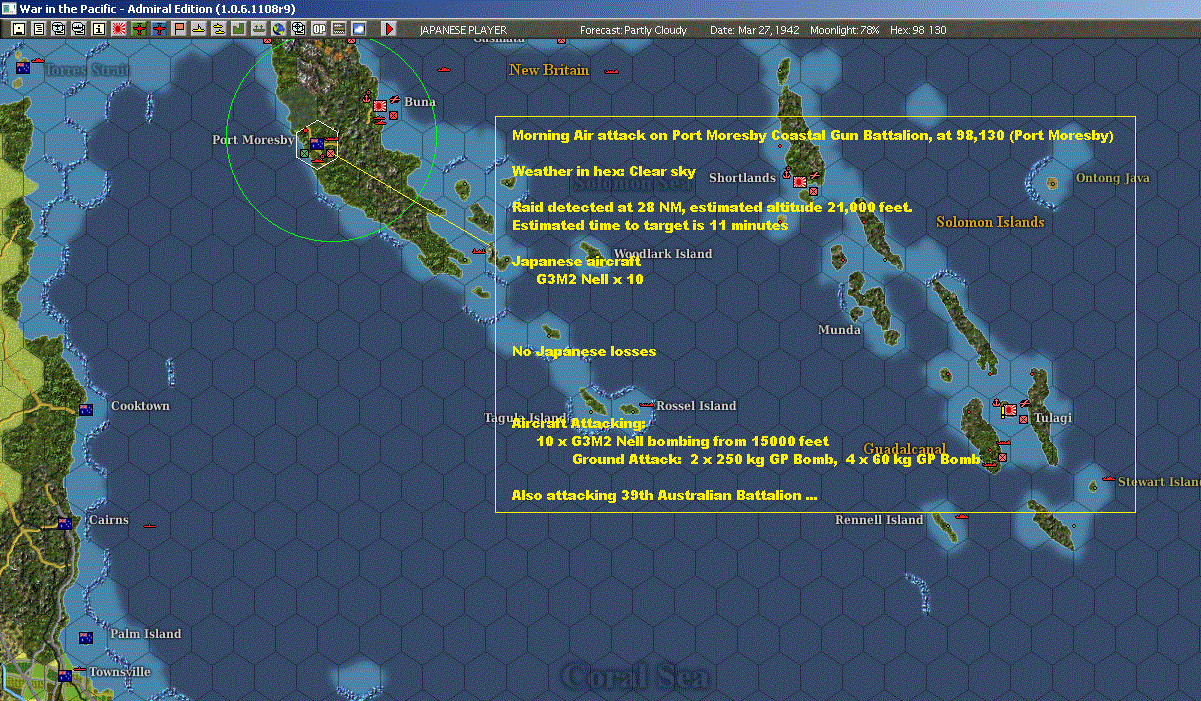Click red ship marker near Cairns
The image size is (1201, 701).
(150, 525)
